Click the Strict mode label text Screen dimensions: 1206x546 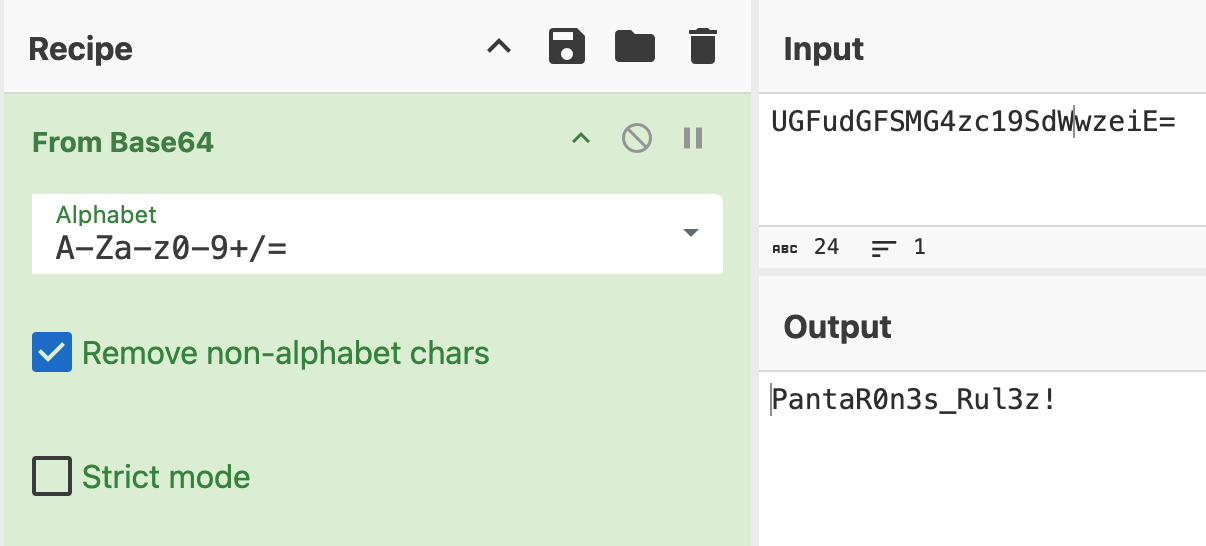pyautogui.click(x=166, y=477)
